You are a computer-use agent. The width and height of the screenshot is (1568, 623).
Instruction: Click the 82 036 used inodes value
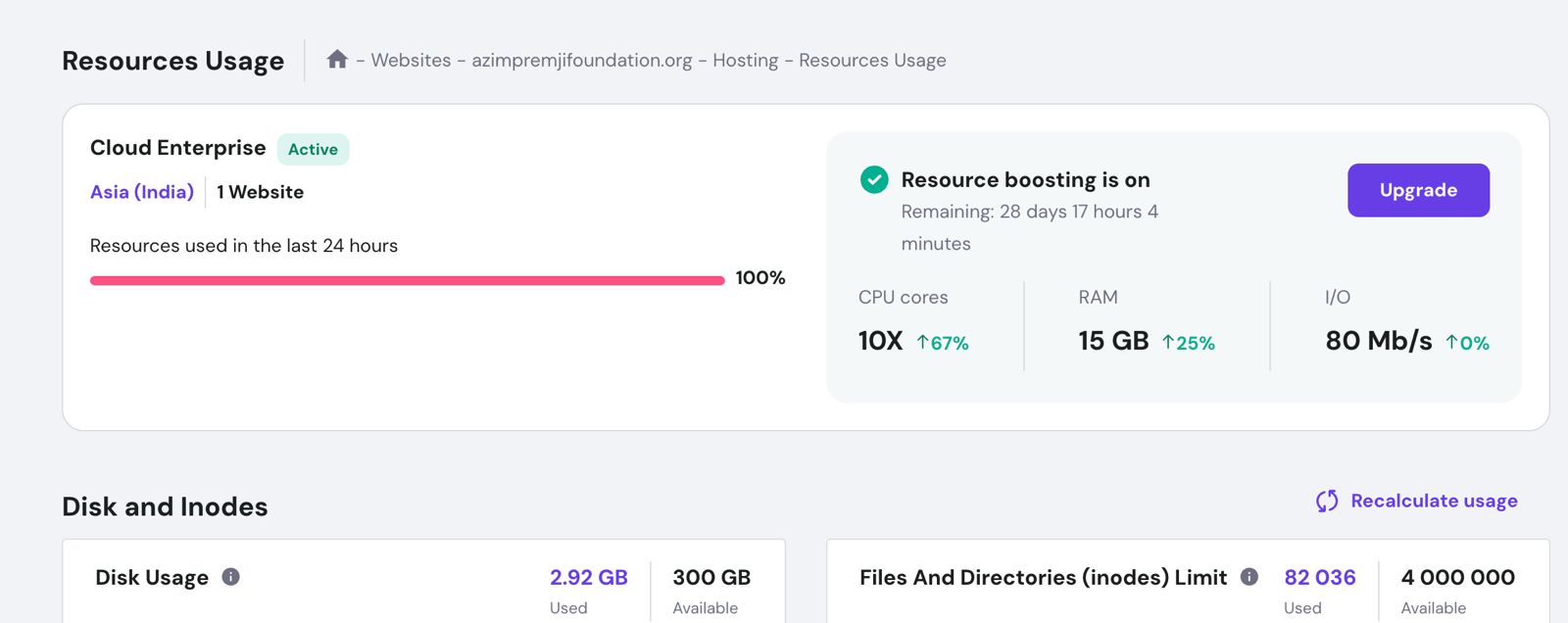click(1319, 578)
